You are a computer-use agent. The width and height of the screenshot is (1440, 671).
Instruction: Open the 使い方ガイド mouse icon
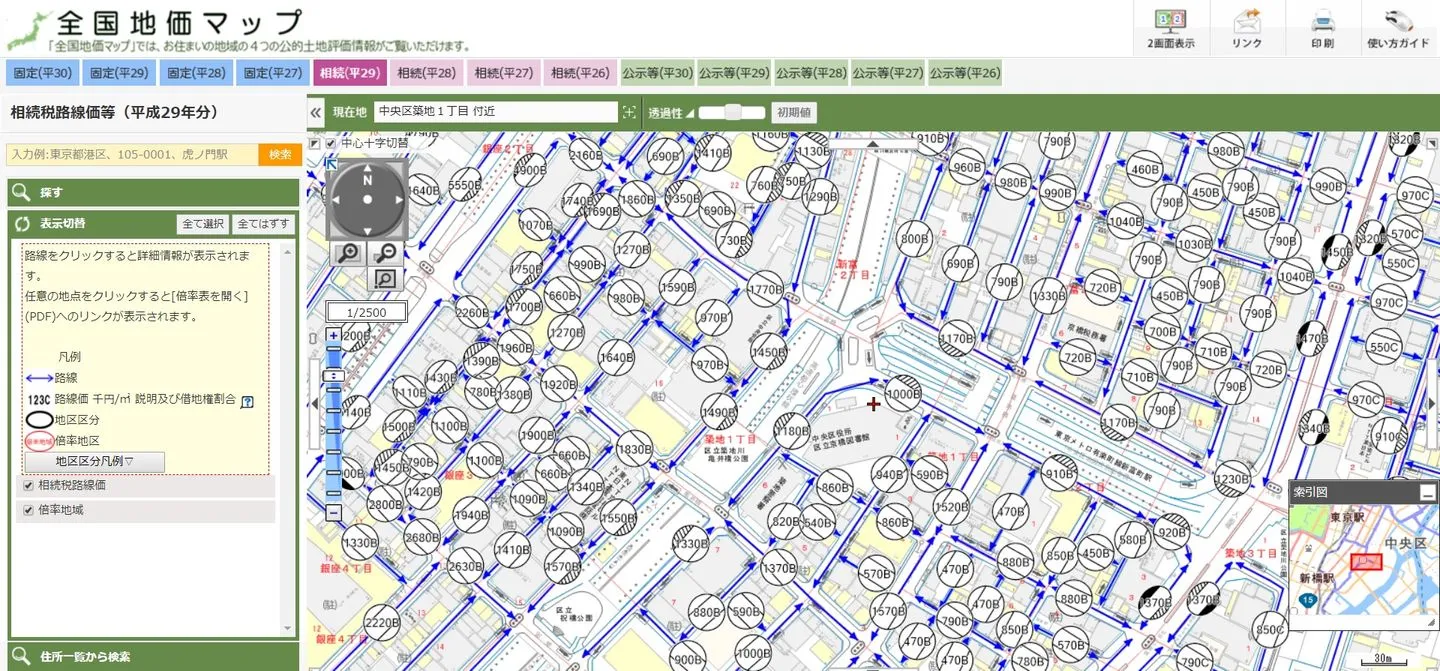coord(1398,27)
